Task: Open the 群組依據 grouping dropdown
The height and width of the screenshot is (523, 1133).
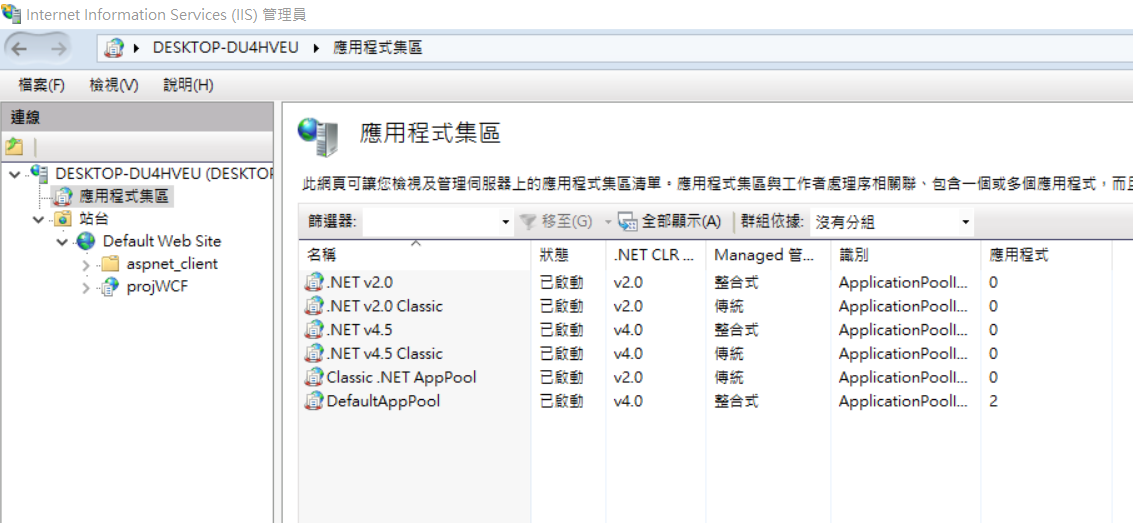Action: 965,222
